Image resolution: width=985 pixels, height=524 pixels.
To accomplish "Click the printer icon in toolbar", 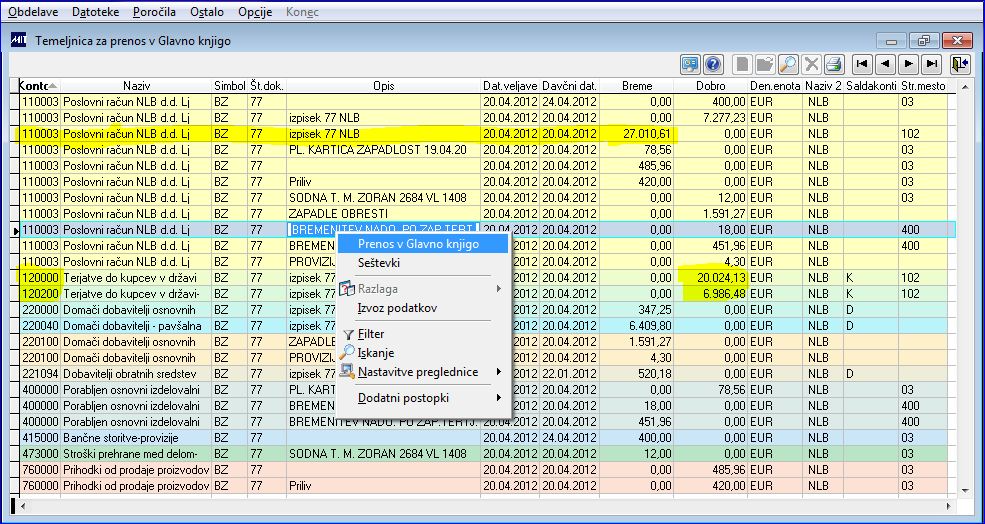I will point(834,64).
